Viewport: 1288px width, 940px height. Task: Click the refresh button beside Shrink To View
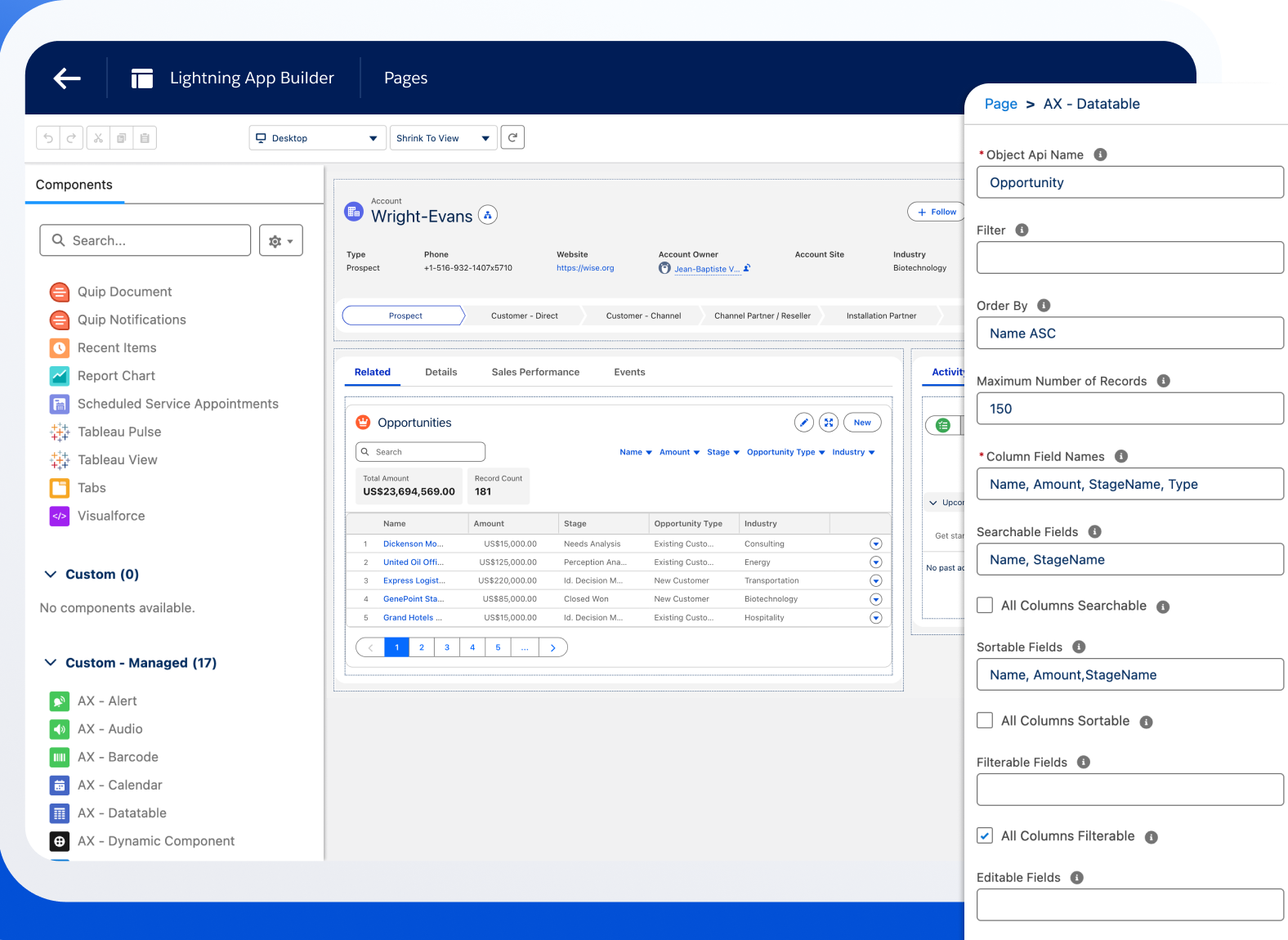(x=512, y=137)
